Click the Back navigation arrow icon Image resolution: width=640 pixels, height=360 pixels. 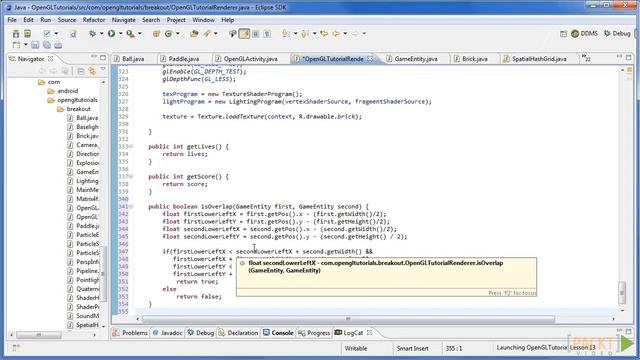(x=336, y=34)
